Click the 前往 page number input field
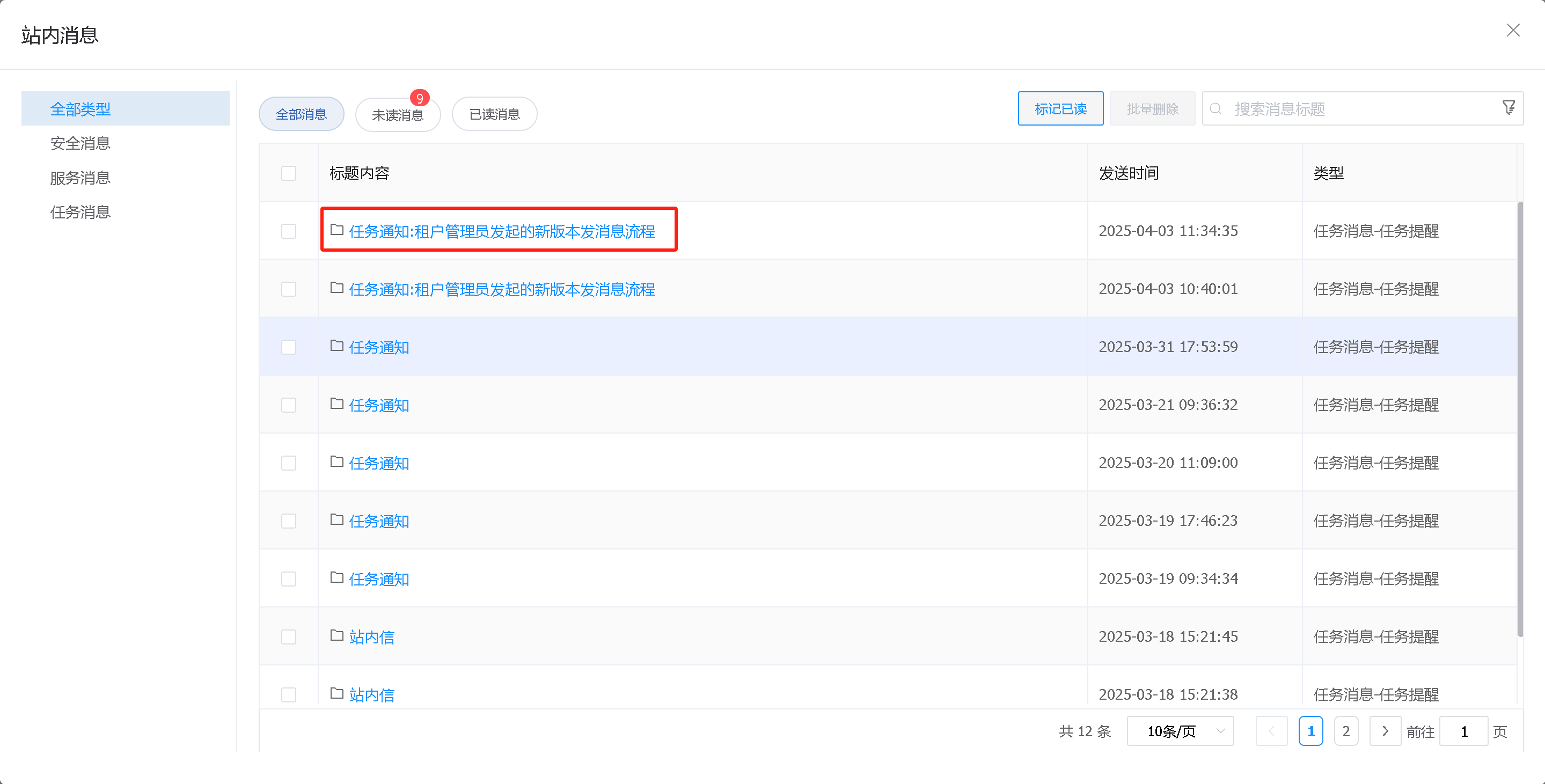This screenshot has width=1545, height=784. [1463, 731]
